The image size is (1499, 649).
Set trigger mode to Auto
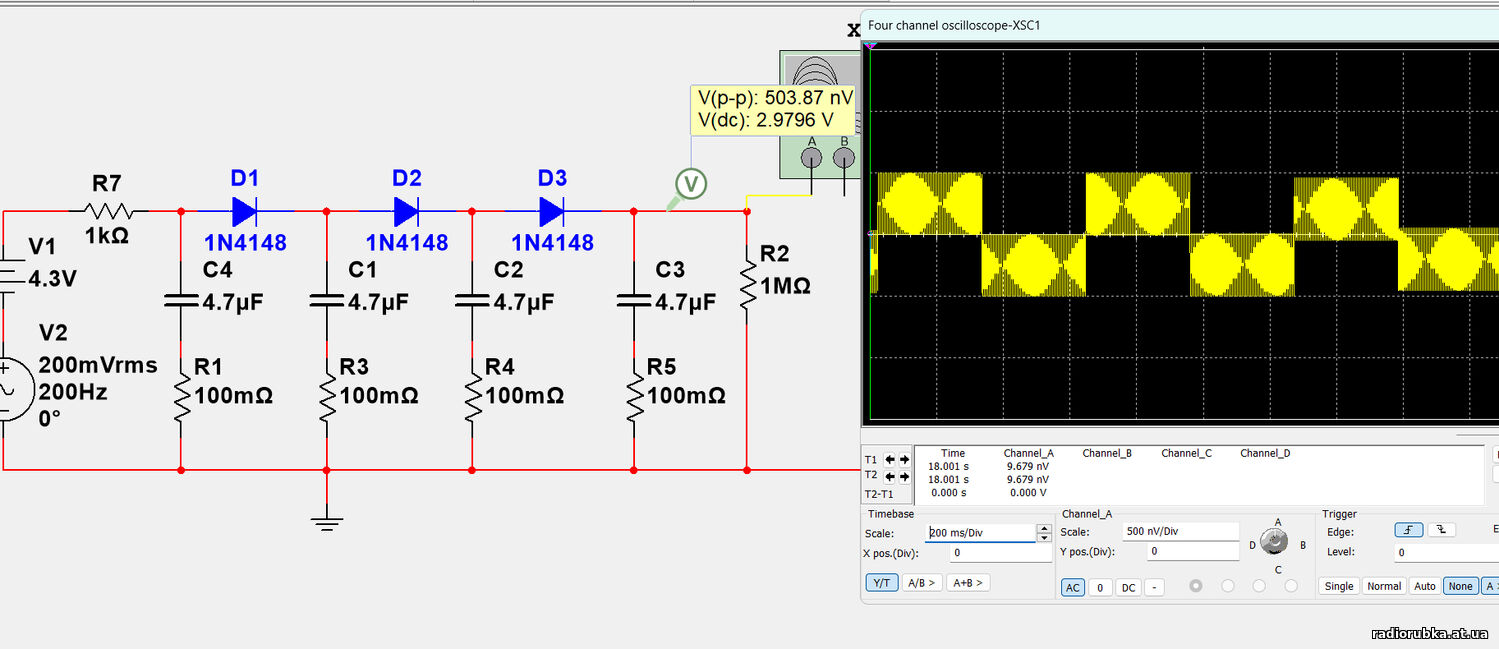(x=1425, y=586)
